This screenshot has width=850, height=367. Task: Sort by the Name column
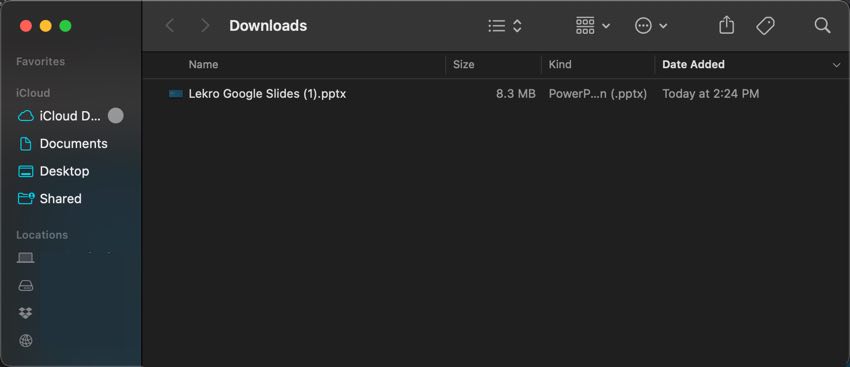tap(203, 65)
